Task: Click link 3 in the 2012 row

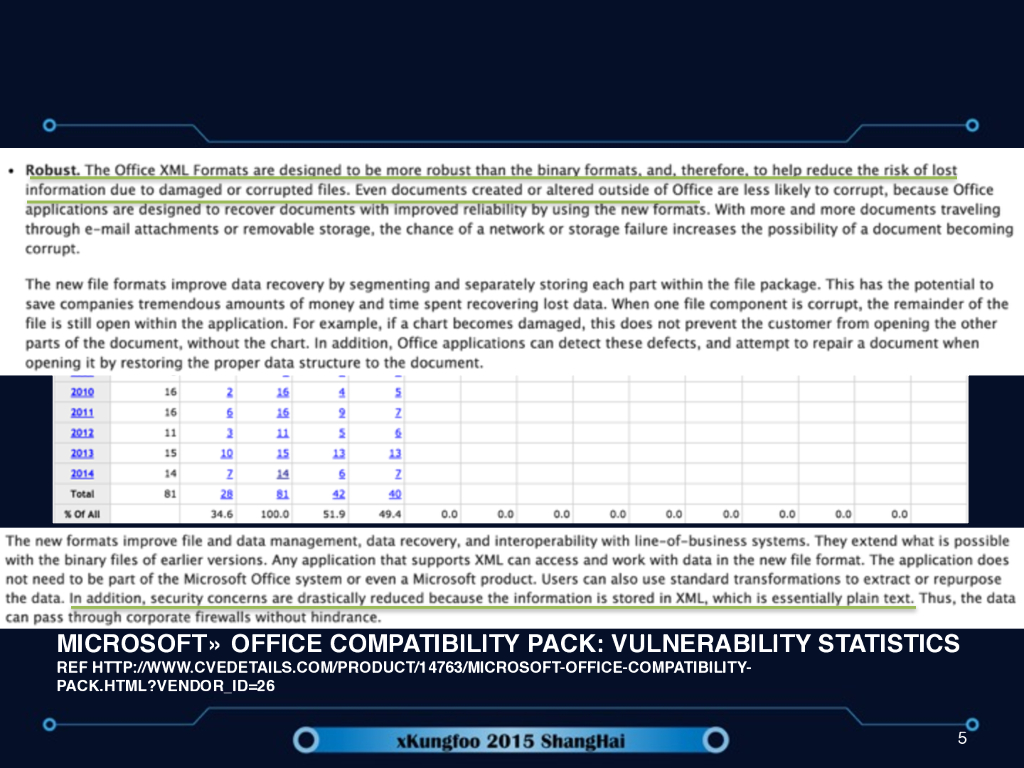Action: (x=230, y=432)
